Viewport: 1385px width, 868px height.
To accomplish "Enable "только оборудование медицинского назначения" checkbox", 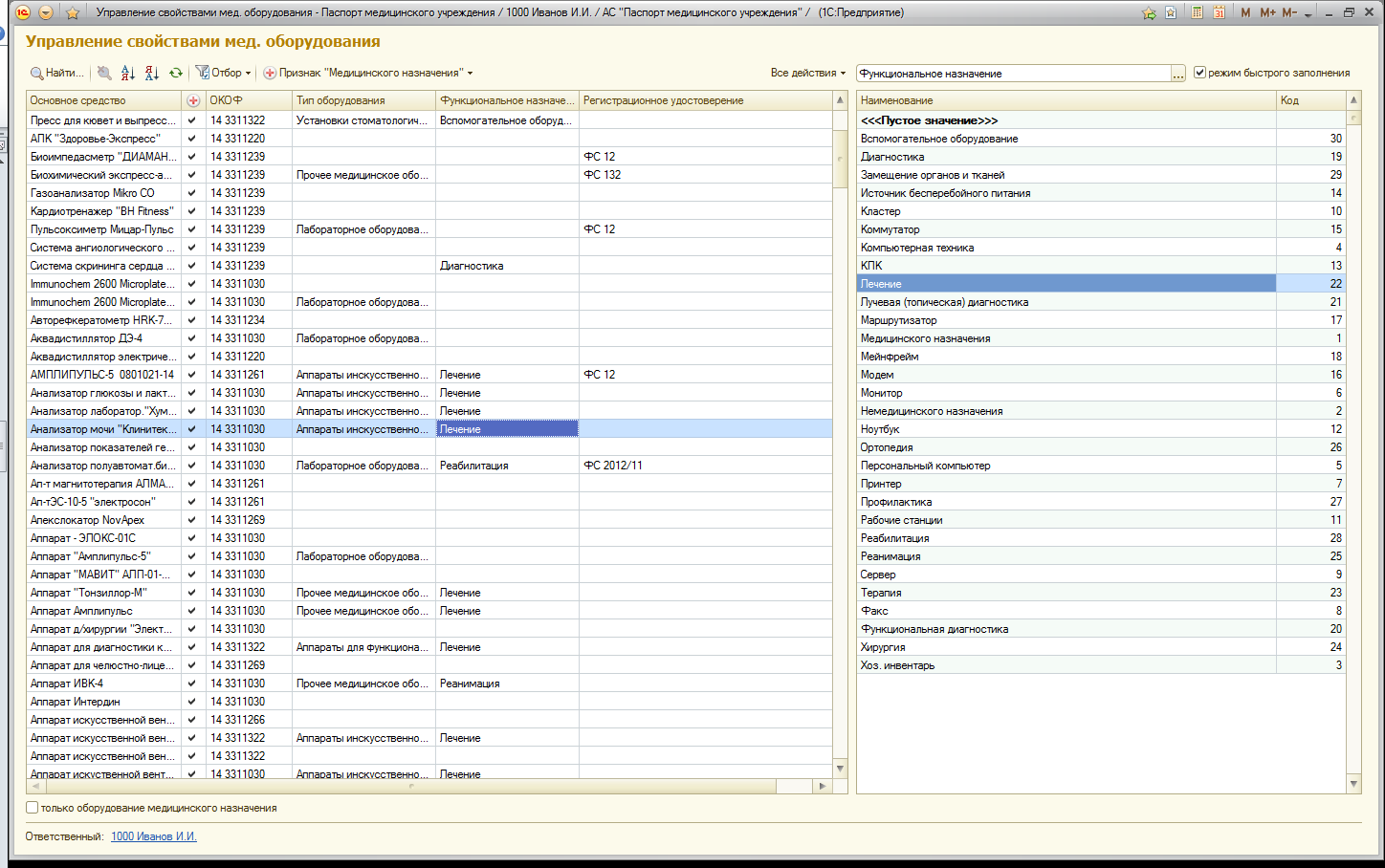I will pyautogui.click(x=33, y=808).
